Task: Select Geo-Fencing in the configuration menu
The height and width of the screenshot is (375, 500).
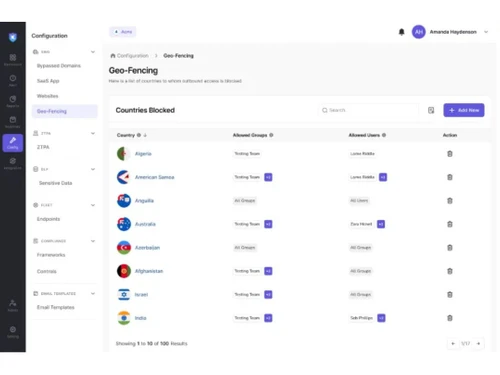Action: click(x=65, y=111)
